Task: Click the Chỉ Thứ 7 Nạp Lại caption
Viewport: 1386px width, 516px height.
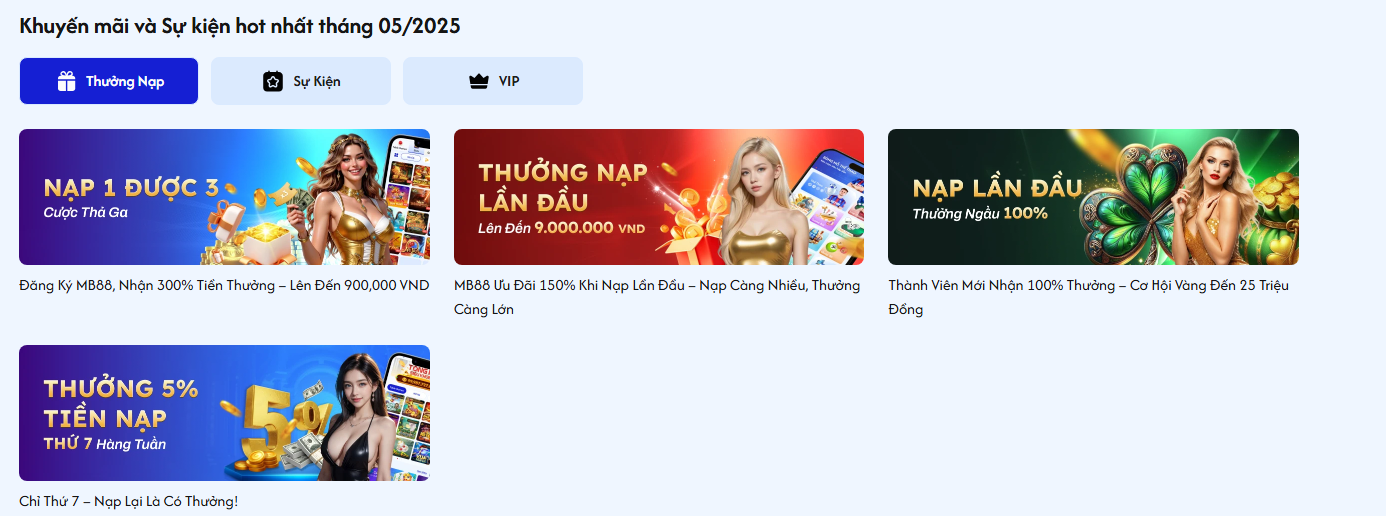Action: click(129, 501)
